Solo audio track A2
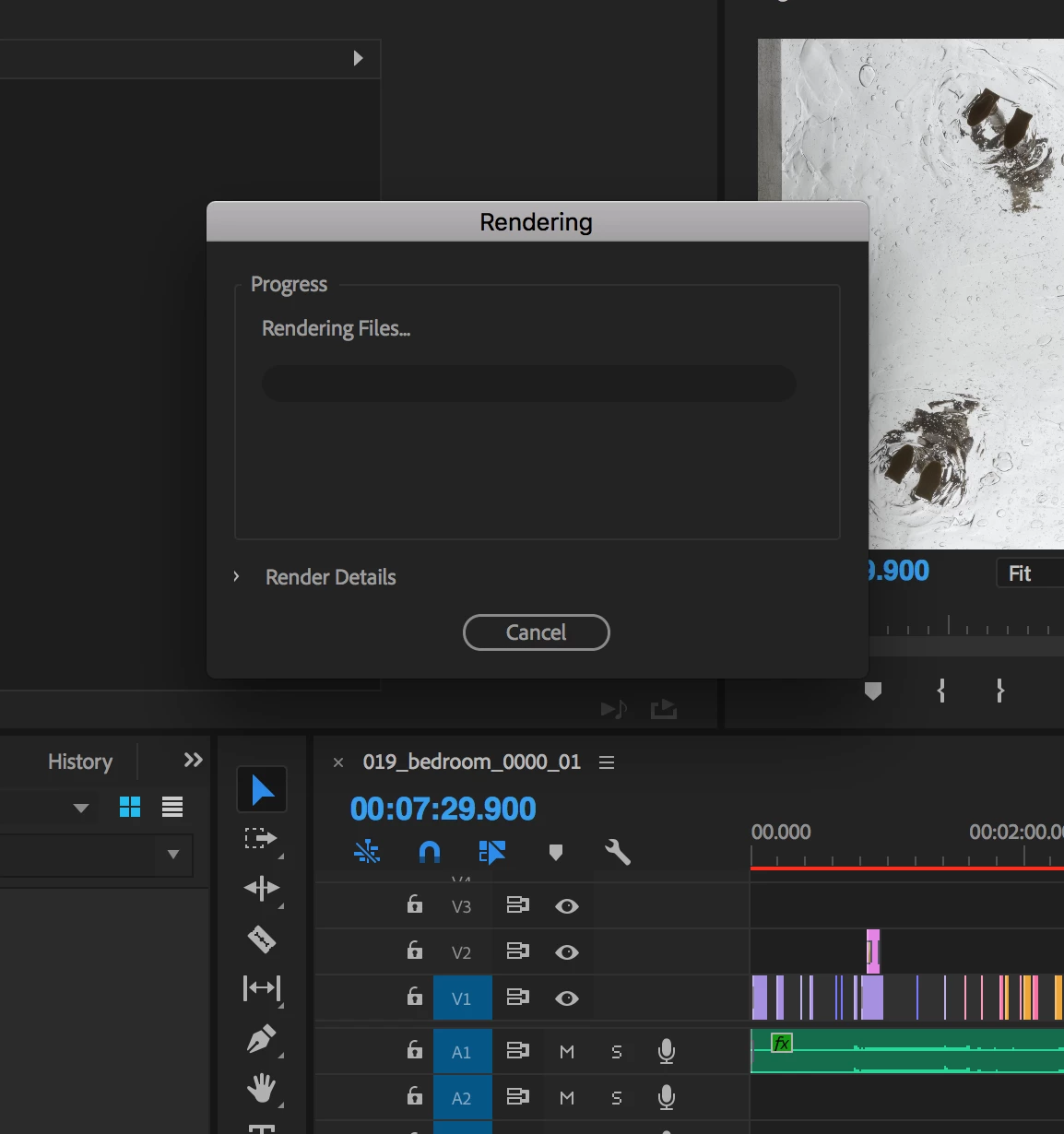 coord(617,1098)
